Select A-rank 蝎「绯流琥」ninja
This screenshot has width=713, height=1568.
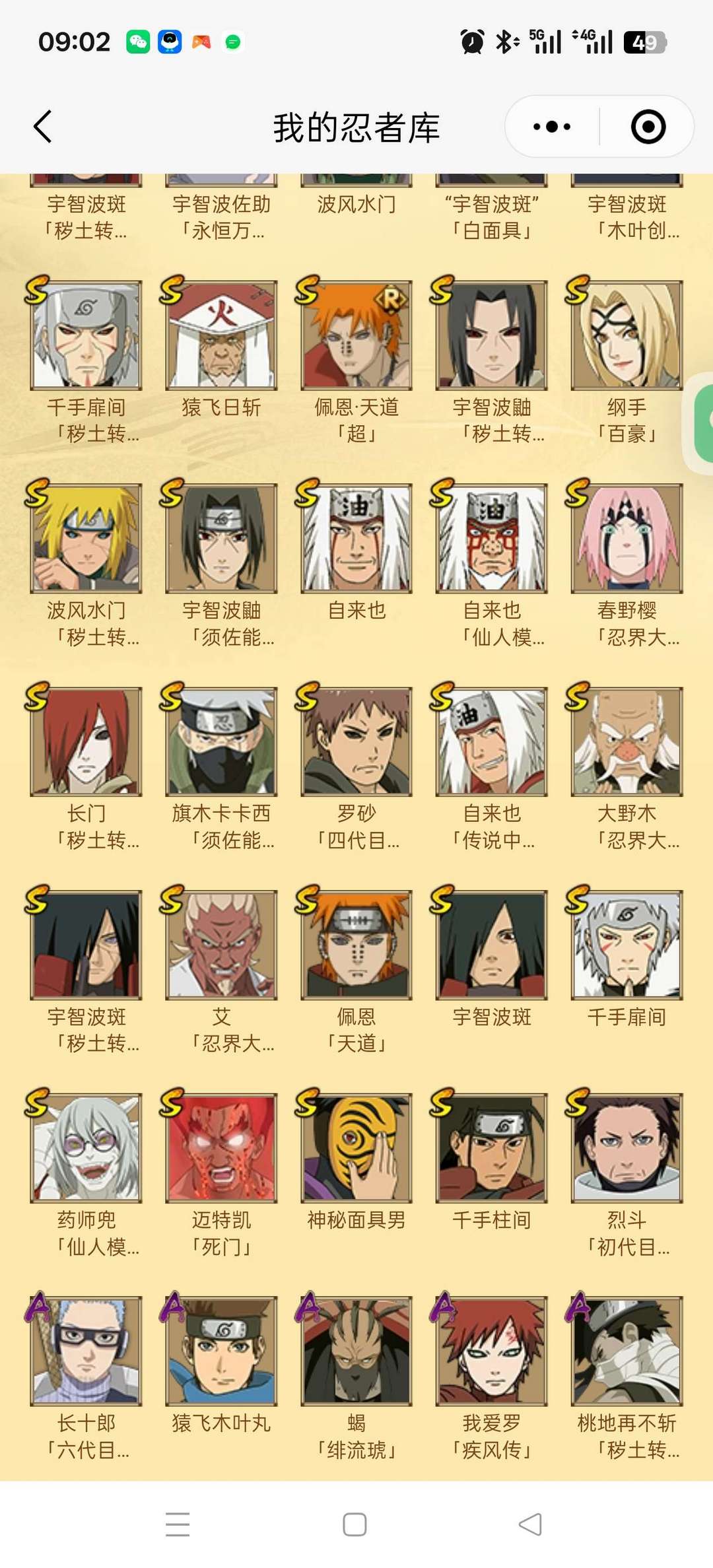click(356, 1351)
